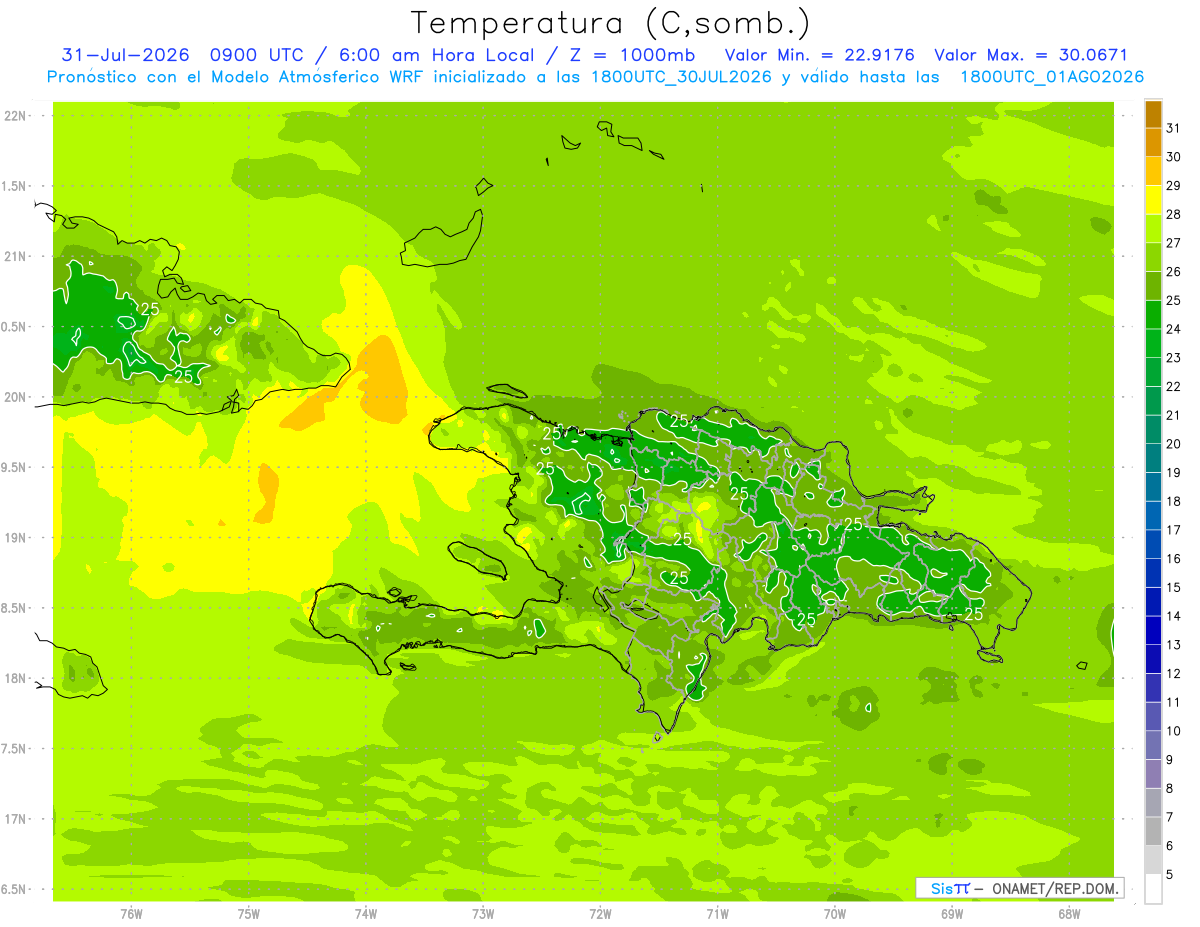Click the '71W' longitude axis label
Image resolution: width=1200 pixels, height=927 pixels.
pyautogui.click(x=717, y=915)
